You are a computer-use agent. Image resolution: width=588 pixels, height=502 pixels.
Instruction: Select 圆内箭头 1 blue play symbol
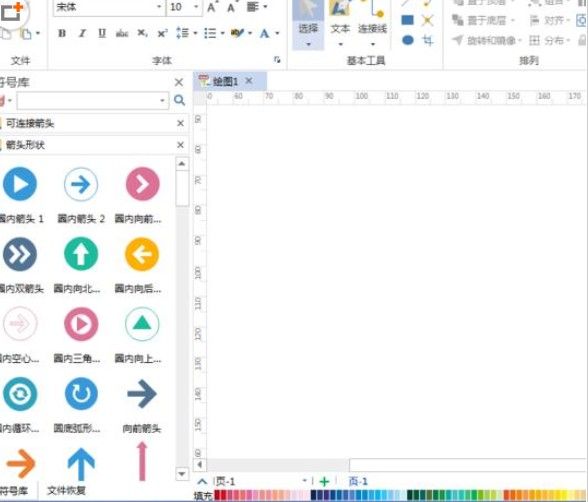[x=20, y=184]
